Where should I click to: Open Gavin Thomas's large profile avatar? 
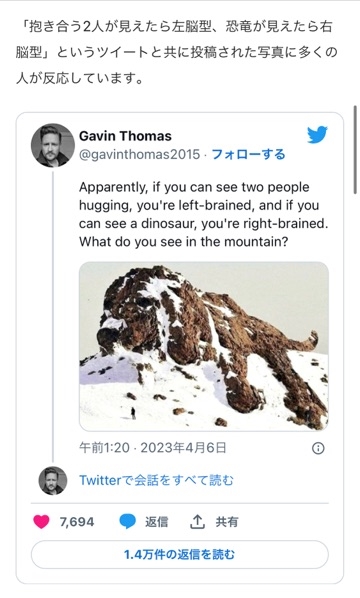53,145
